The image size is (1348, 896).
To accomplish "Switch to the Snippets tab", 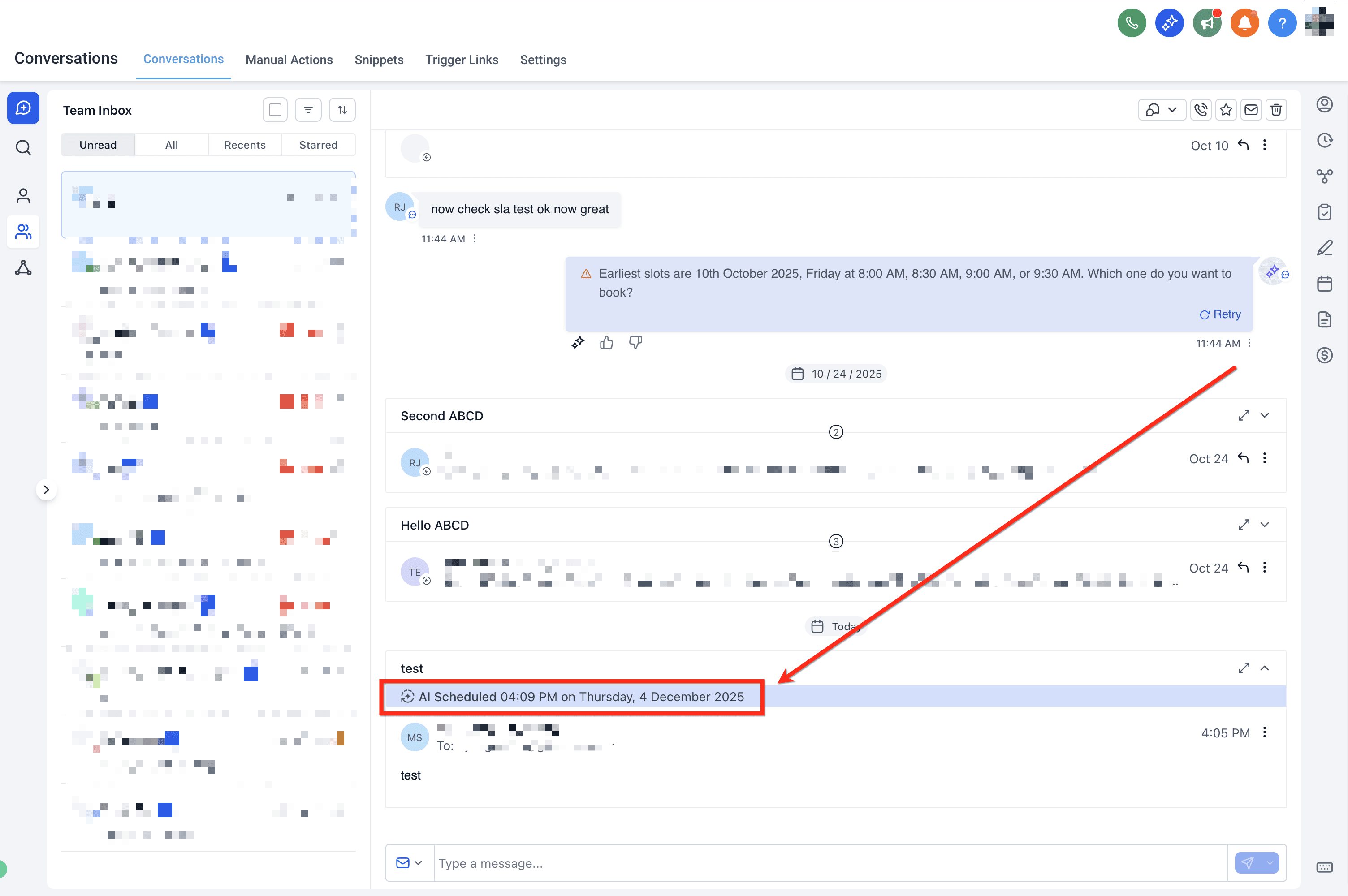I will (x=379, y=60).
